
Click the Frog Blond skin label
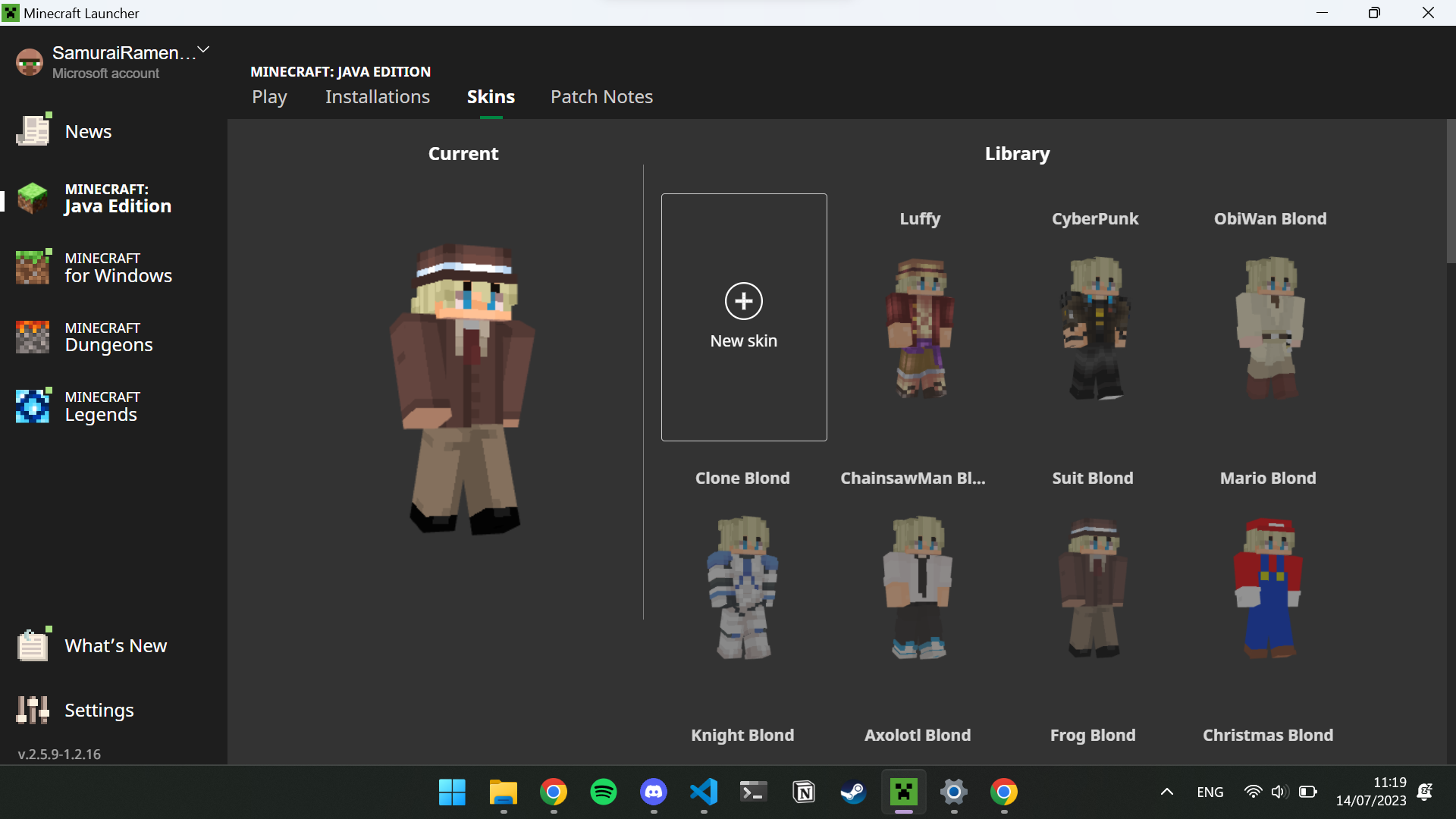pos(1093,735)
